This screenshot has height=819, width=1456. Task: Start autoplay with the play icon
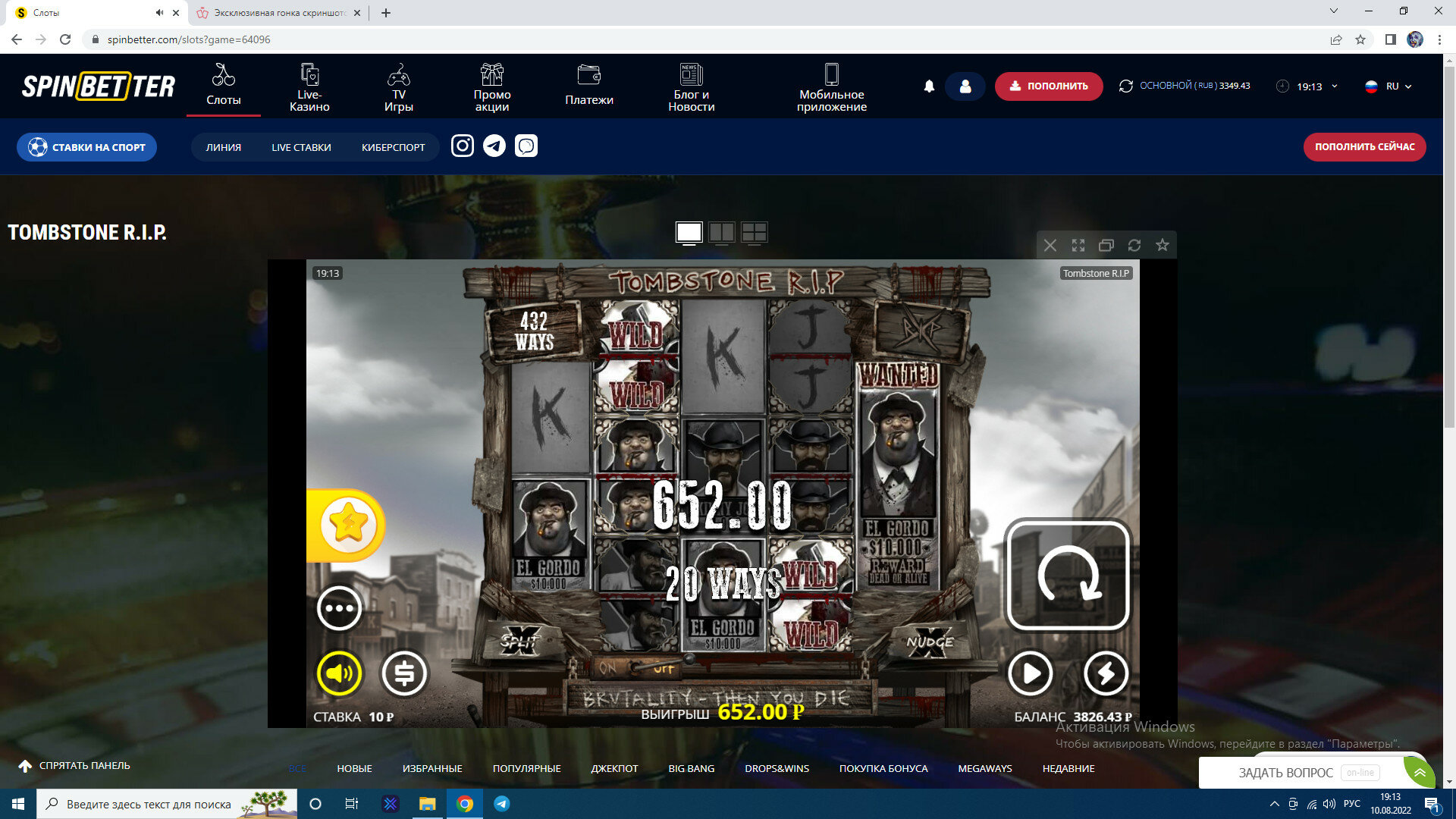1030,673
